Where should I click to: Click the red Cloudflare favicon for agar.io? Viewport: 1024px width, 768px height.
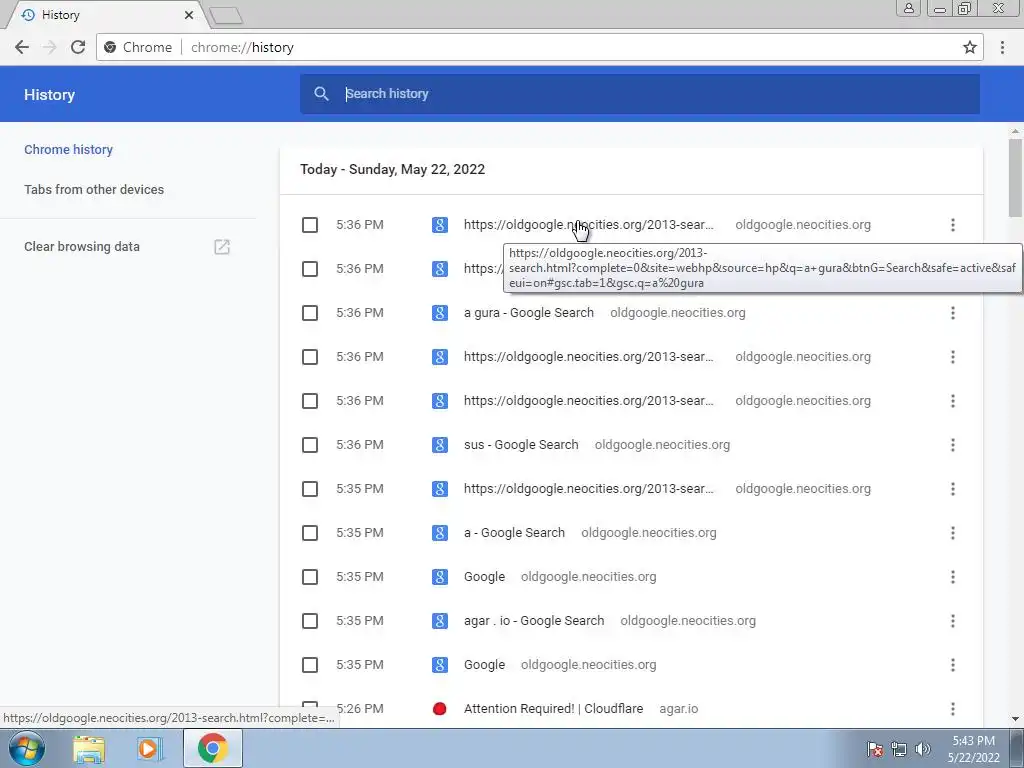click(x=440, y=709)
